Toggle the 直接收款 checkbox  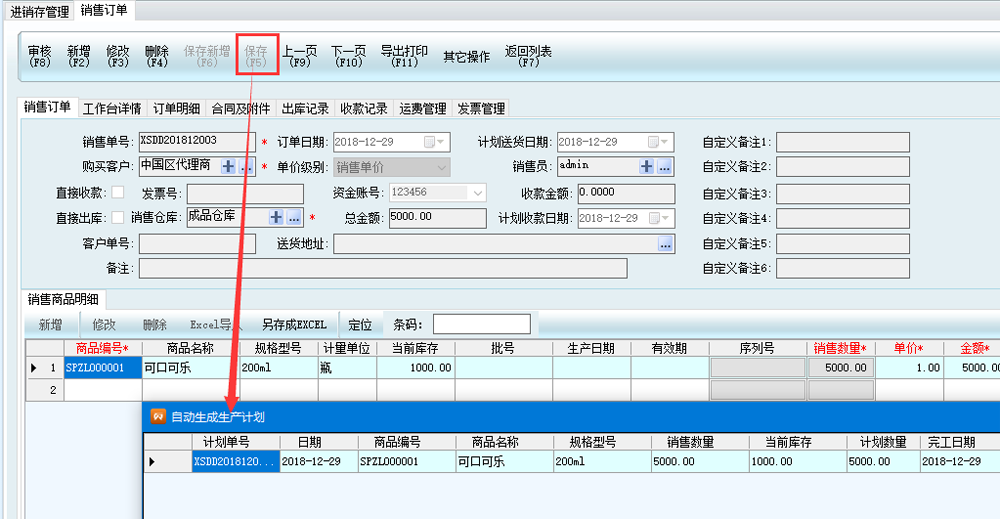coord(118,192)
